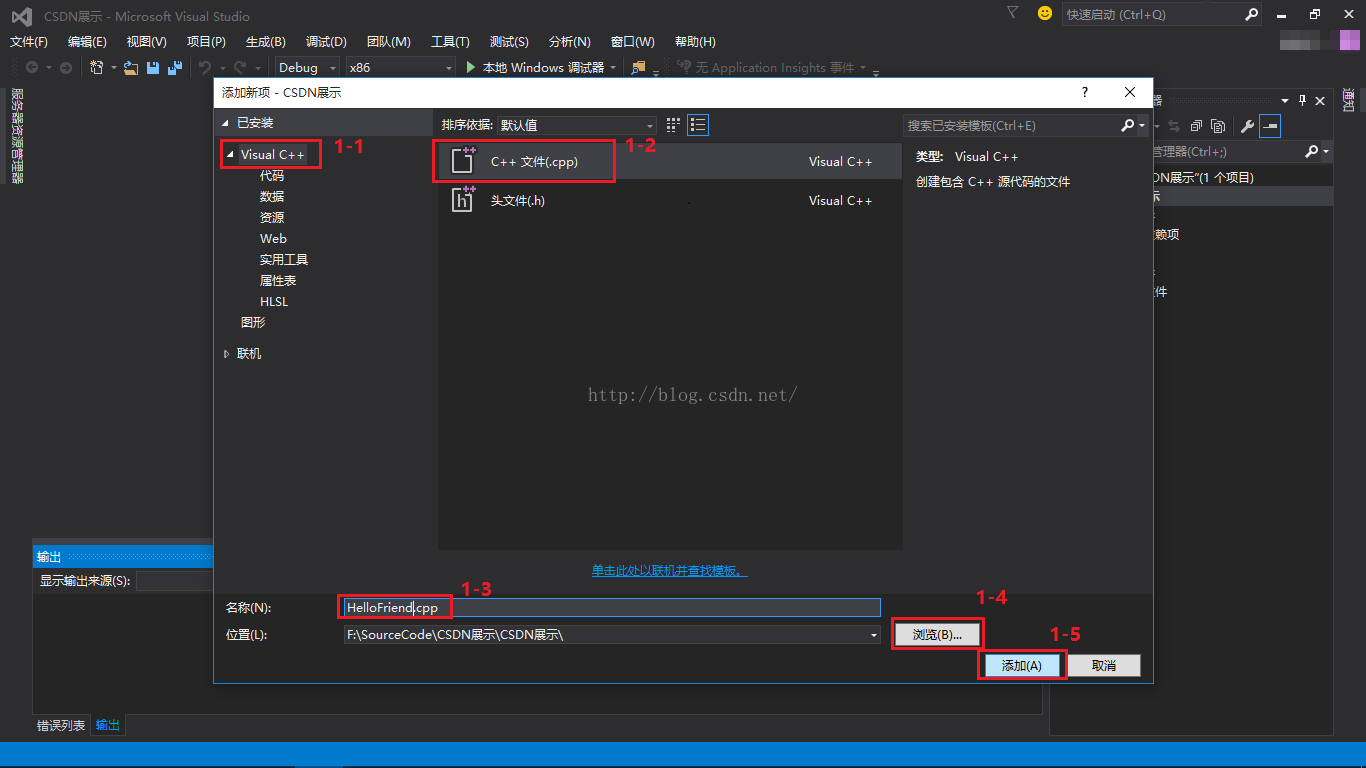
Task: Close the Solution Explorer panel
Action: [1321, 100]
